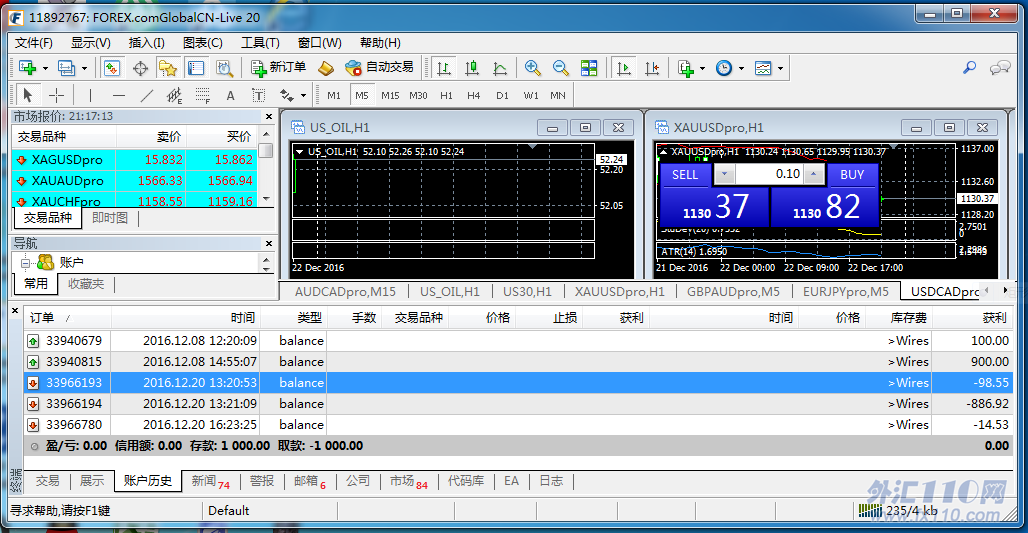Screen dimensions: 1028x533
Task: Switch timeframe to D1
Action: coord(502,95)
